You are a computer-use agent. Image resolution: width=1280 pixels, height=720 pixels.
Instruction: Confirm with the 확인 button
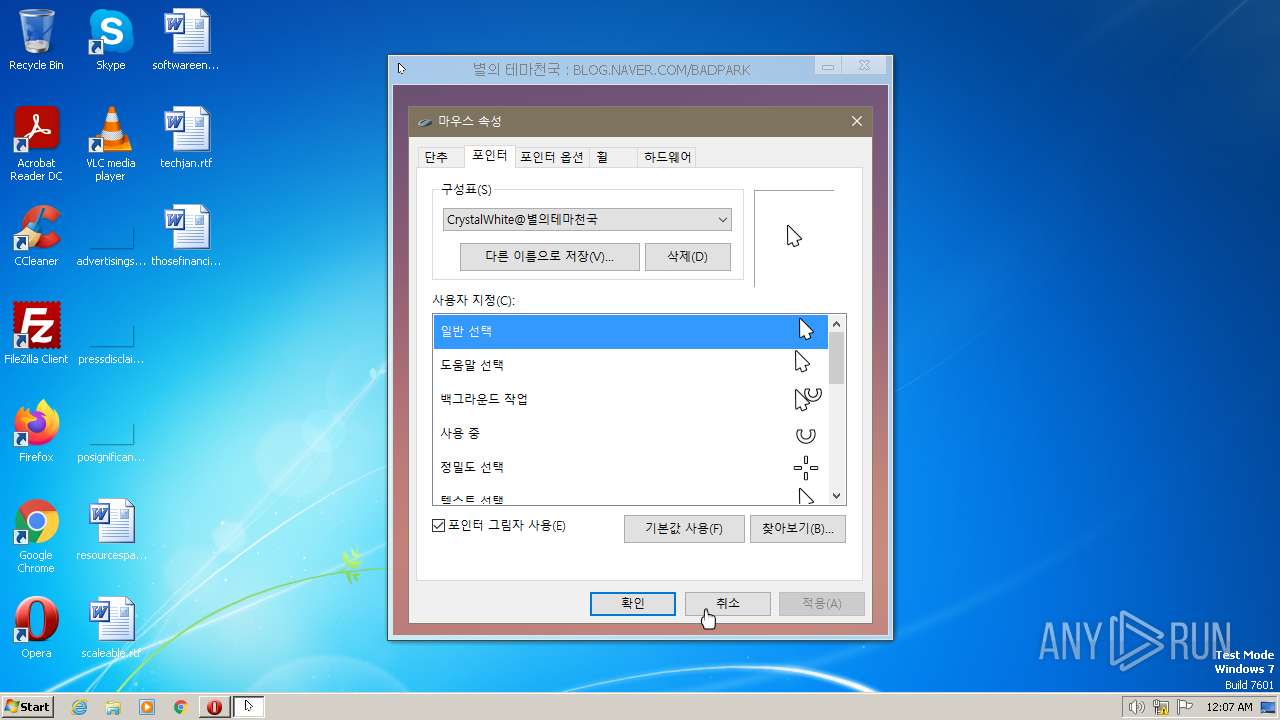(x=633, y=603)
